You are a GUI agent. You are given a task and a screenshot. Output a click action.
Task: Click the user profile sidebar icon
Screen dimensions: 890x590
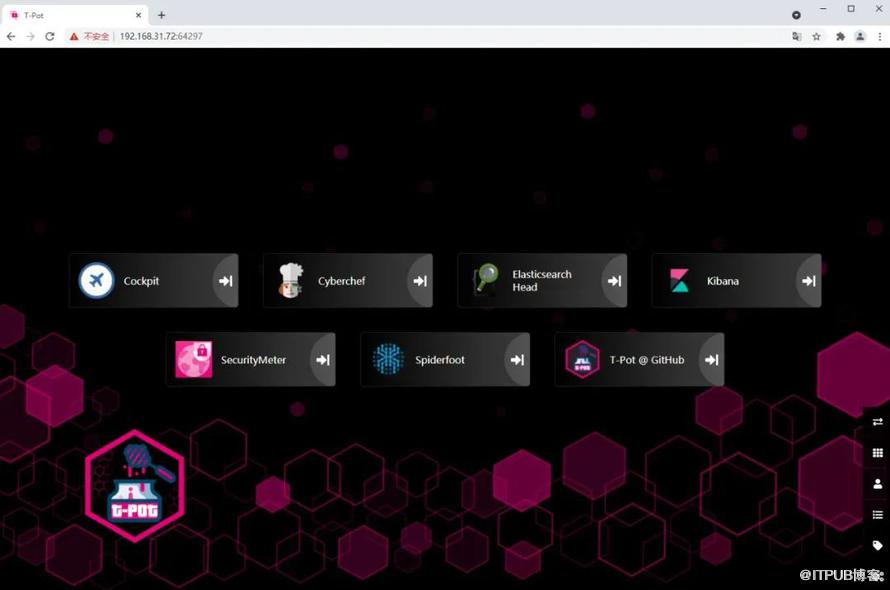878,484
